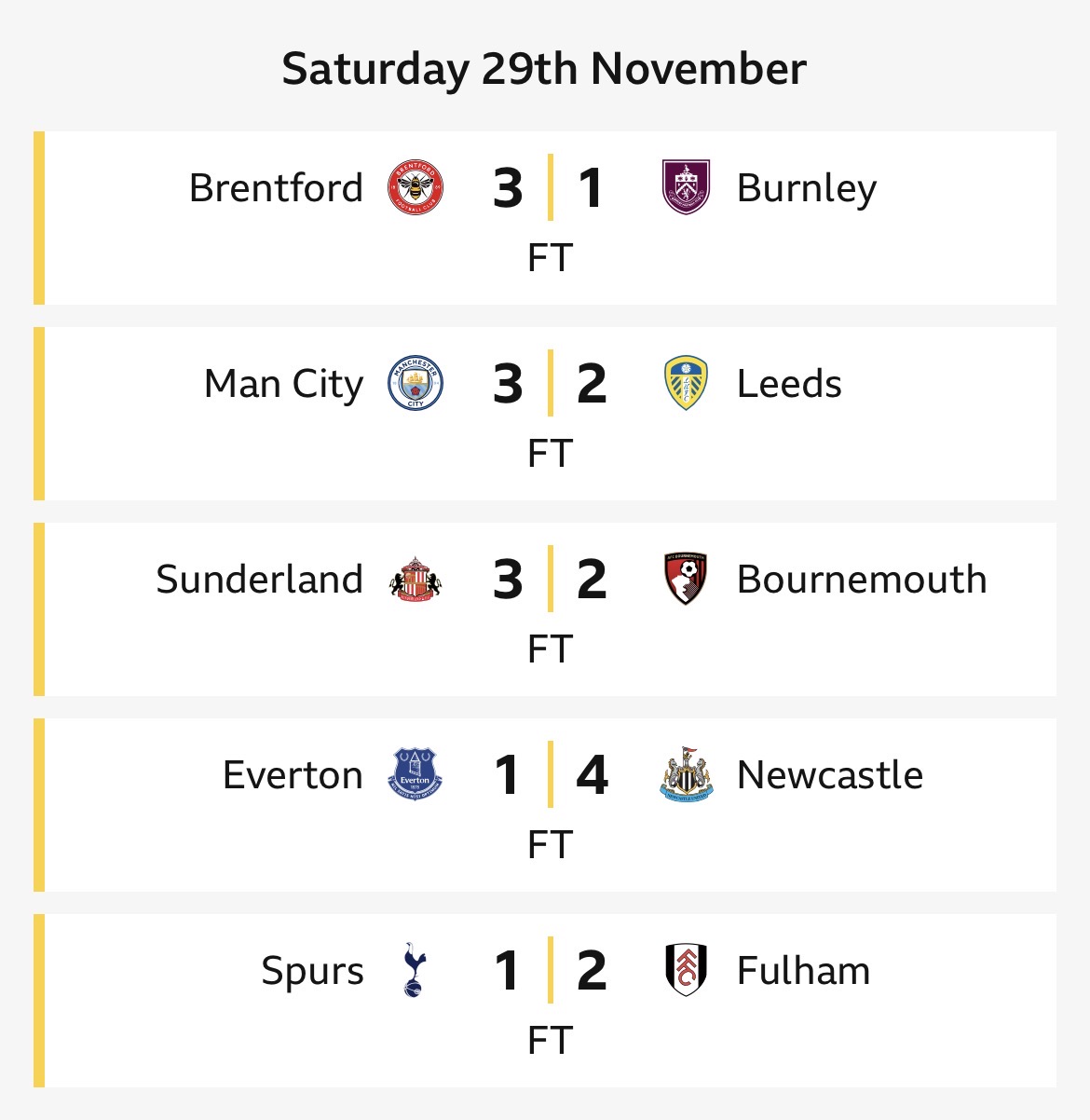Click the Leeds United crest
The height and width of the screenshot is (1120, 1090).
pyautogui.click(x=686, y=383)
